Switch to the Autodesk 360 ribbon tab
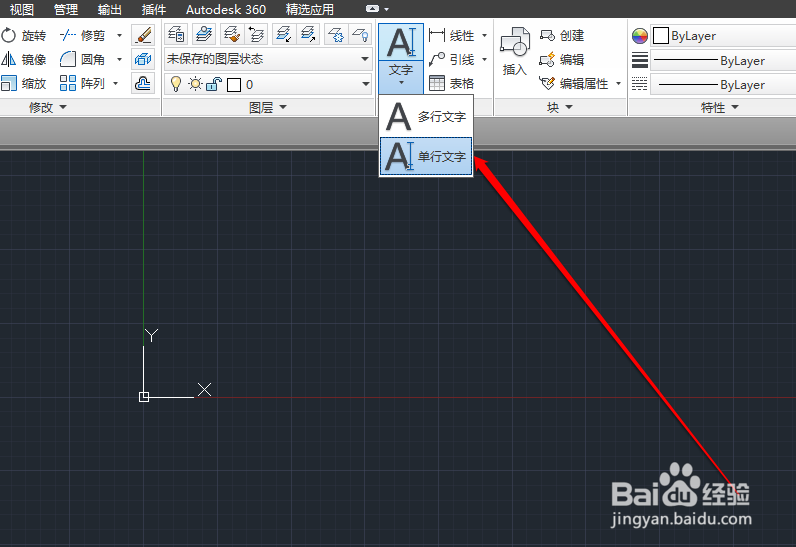 [226, 9]
